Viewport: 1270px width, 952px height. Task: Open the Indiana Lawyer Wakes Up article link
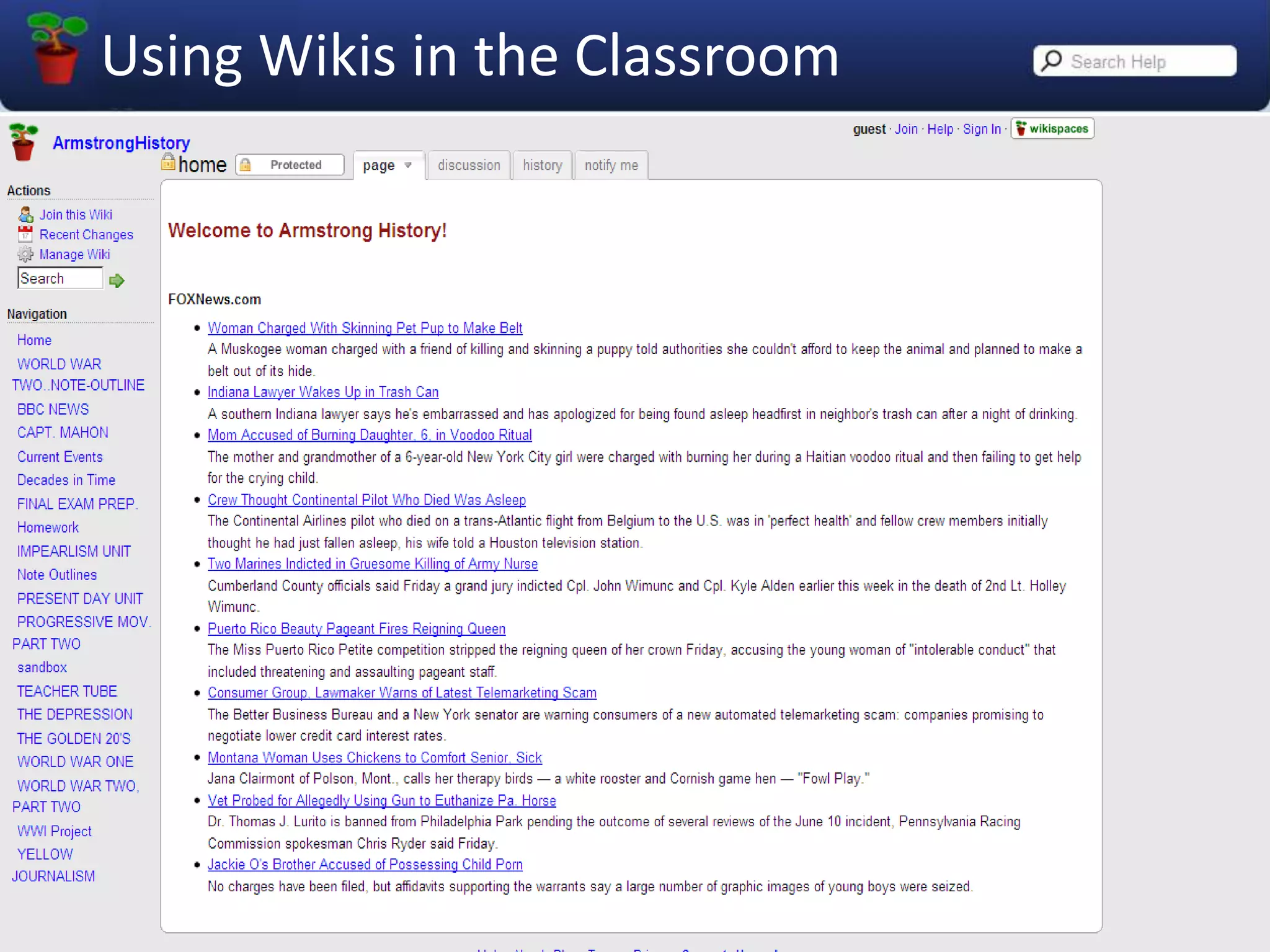click(322, 392)
